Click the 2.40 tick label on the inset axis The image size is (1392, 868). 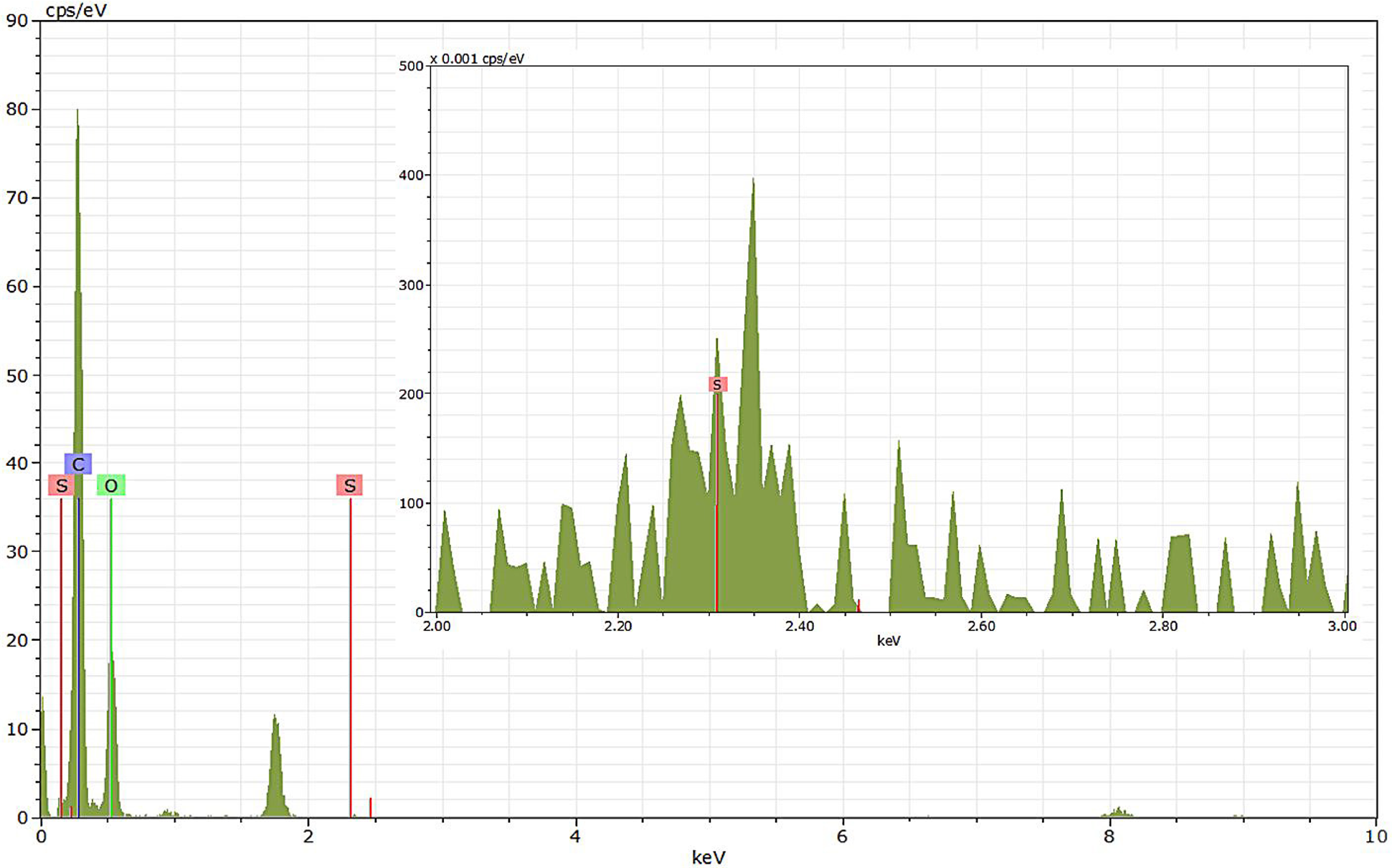799,626
